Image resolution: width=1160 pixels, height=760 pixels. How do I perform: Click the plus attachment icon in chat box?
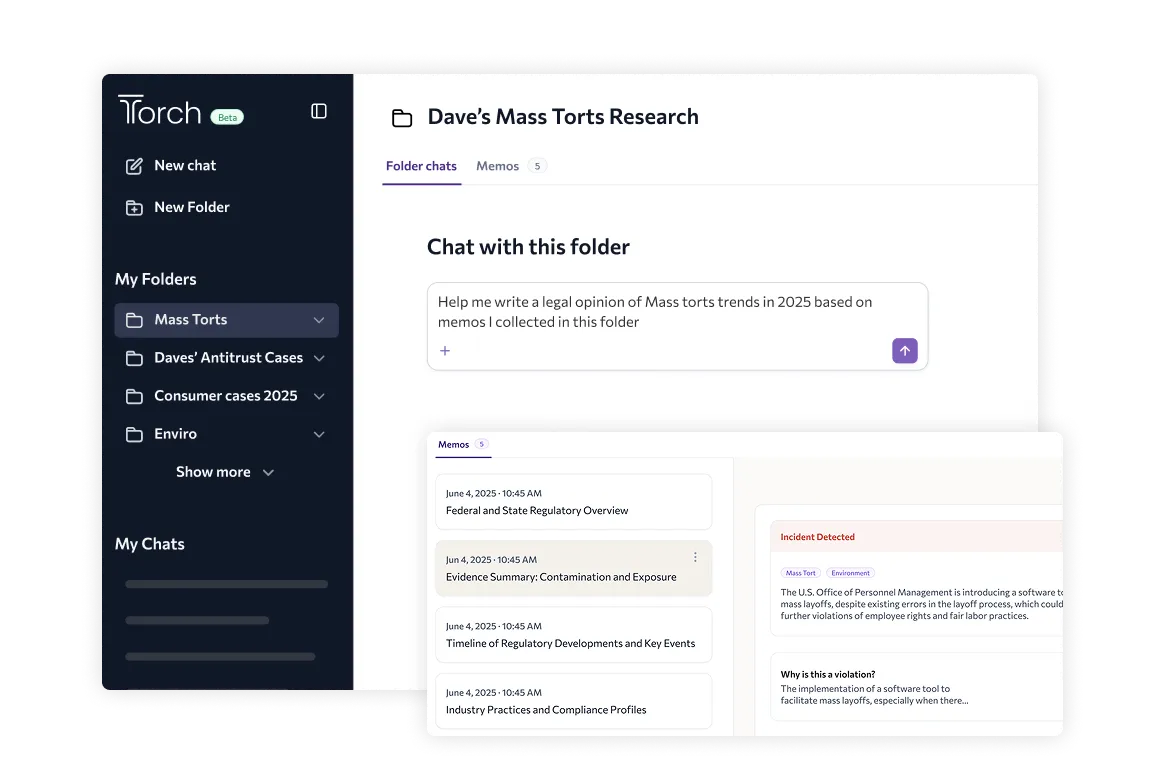[445, 351]
